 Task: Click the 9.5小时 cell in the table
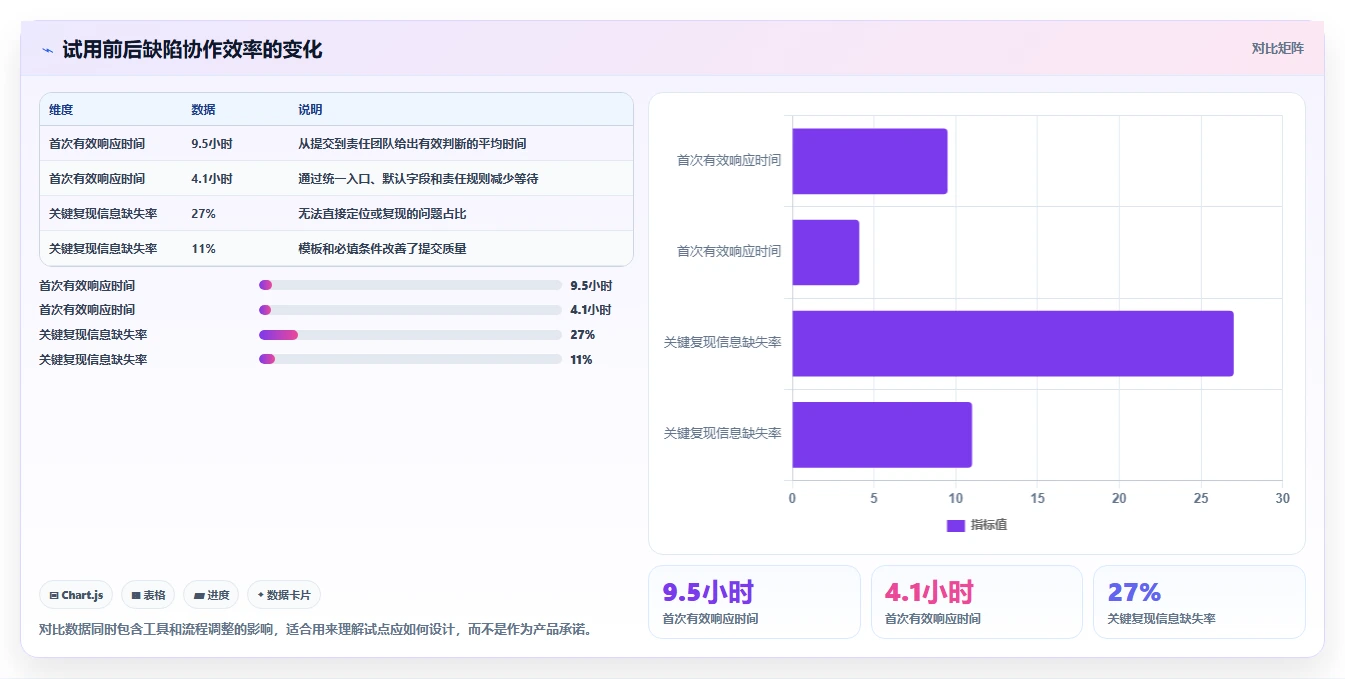click(212, 144)
